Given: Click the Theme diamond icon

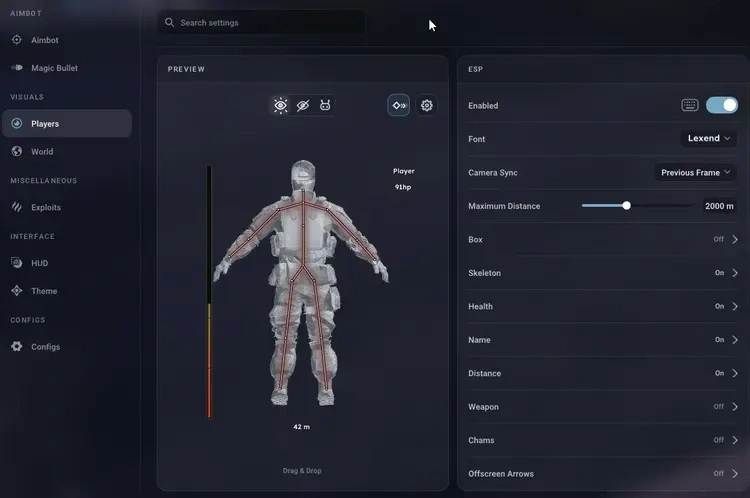Looking at the screenshot, I should click(17, 290).
